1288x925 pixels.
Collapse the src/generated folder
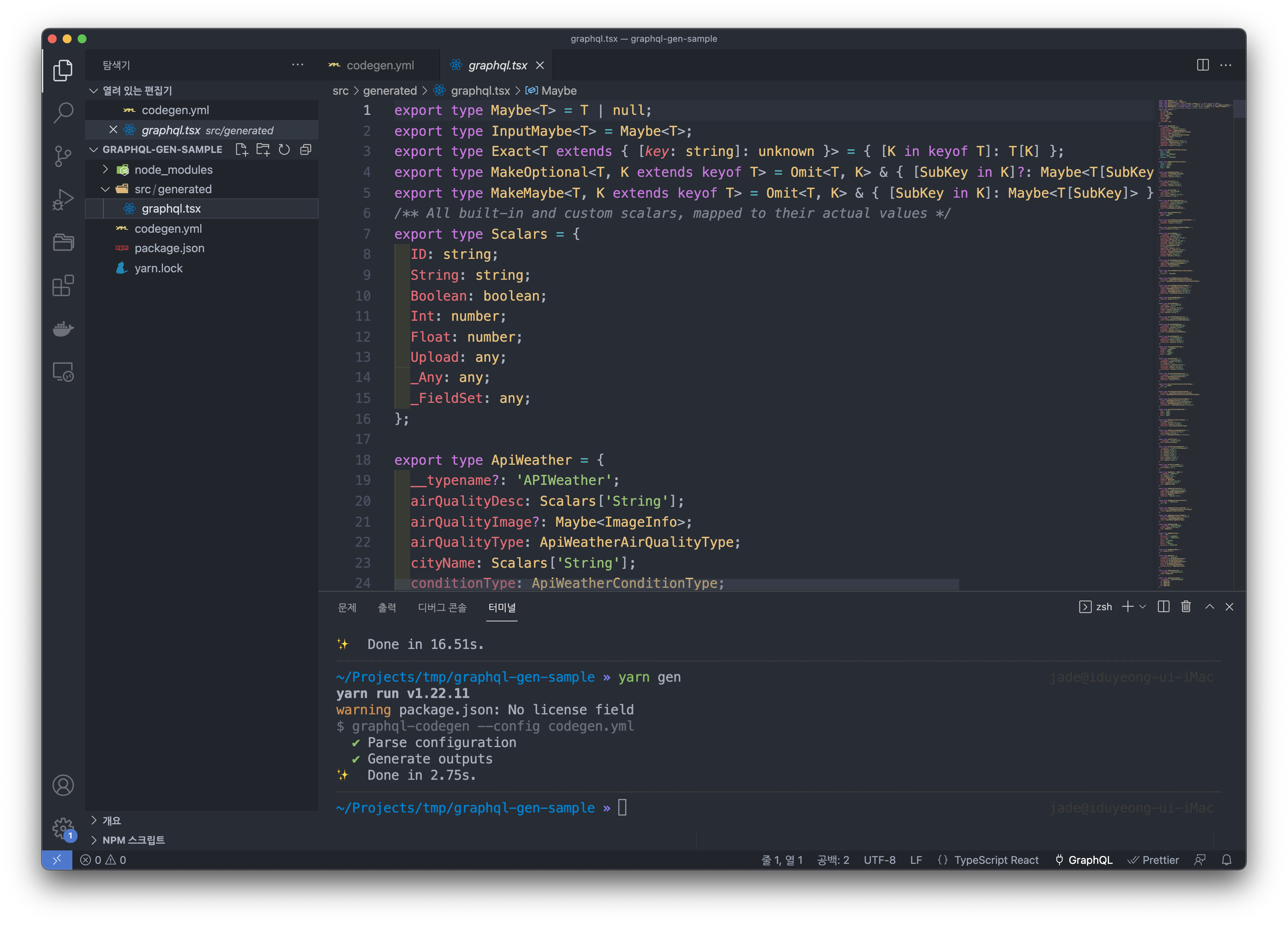[105, 189]
